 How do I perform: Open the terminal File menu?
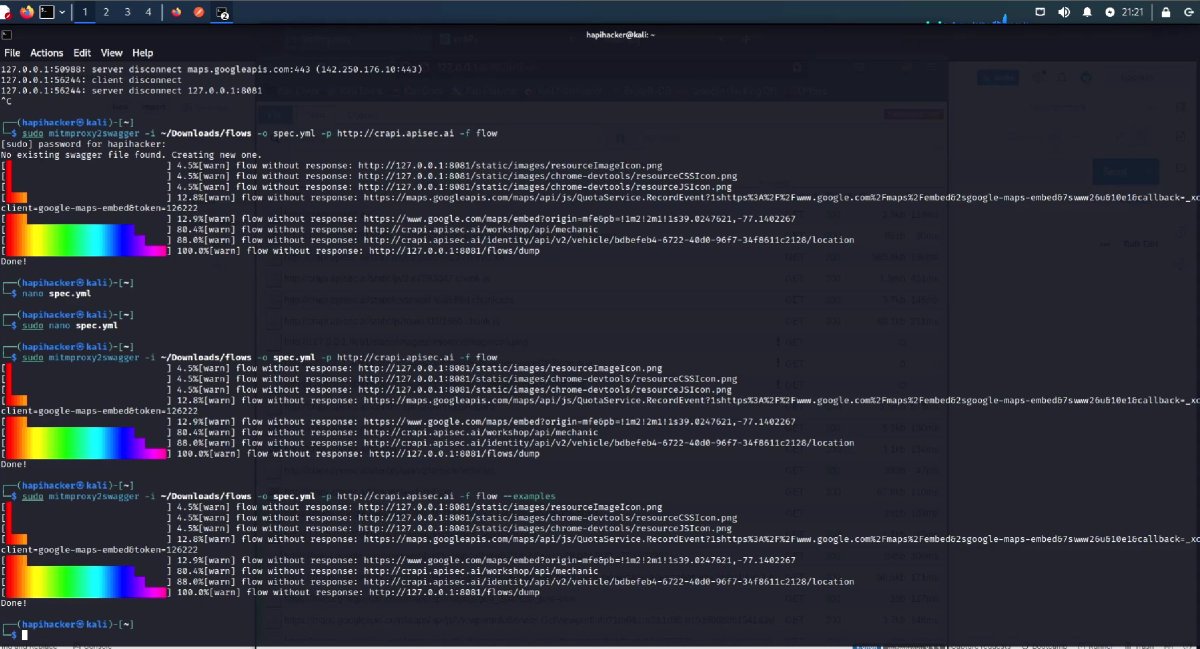pos(12,53)
